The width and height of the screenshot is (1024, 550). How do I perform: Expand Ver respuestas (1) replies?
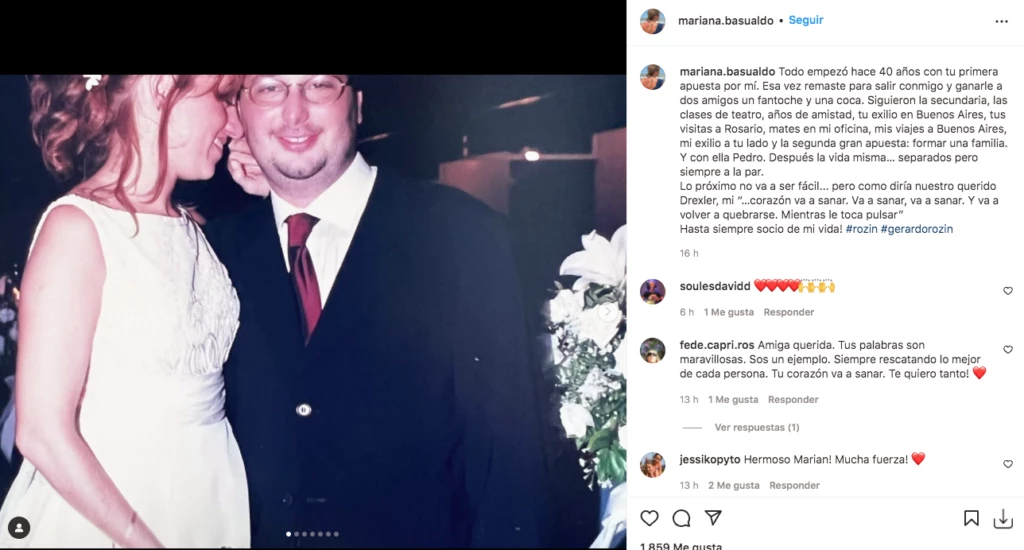pyautogui.click(x=756, y=427)
